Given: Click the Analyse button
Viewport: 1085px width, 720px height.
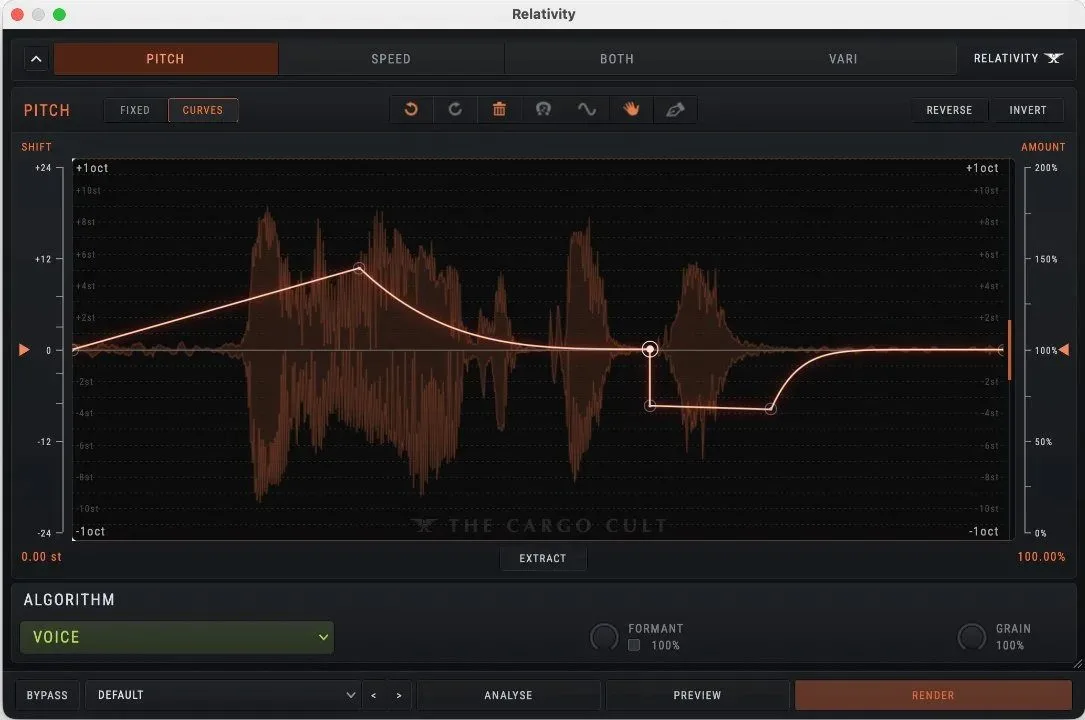Looking at the screenshot, I should 508,695.
